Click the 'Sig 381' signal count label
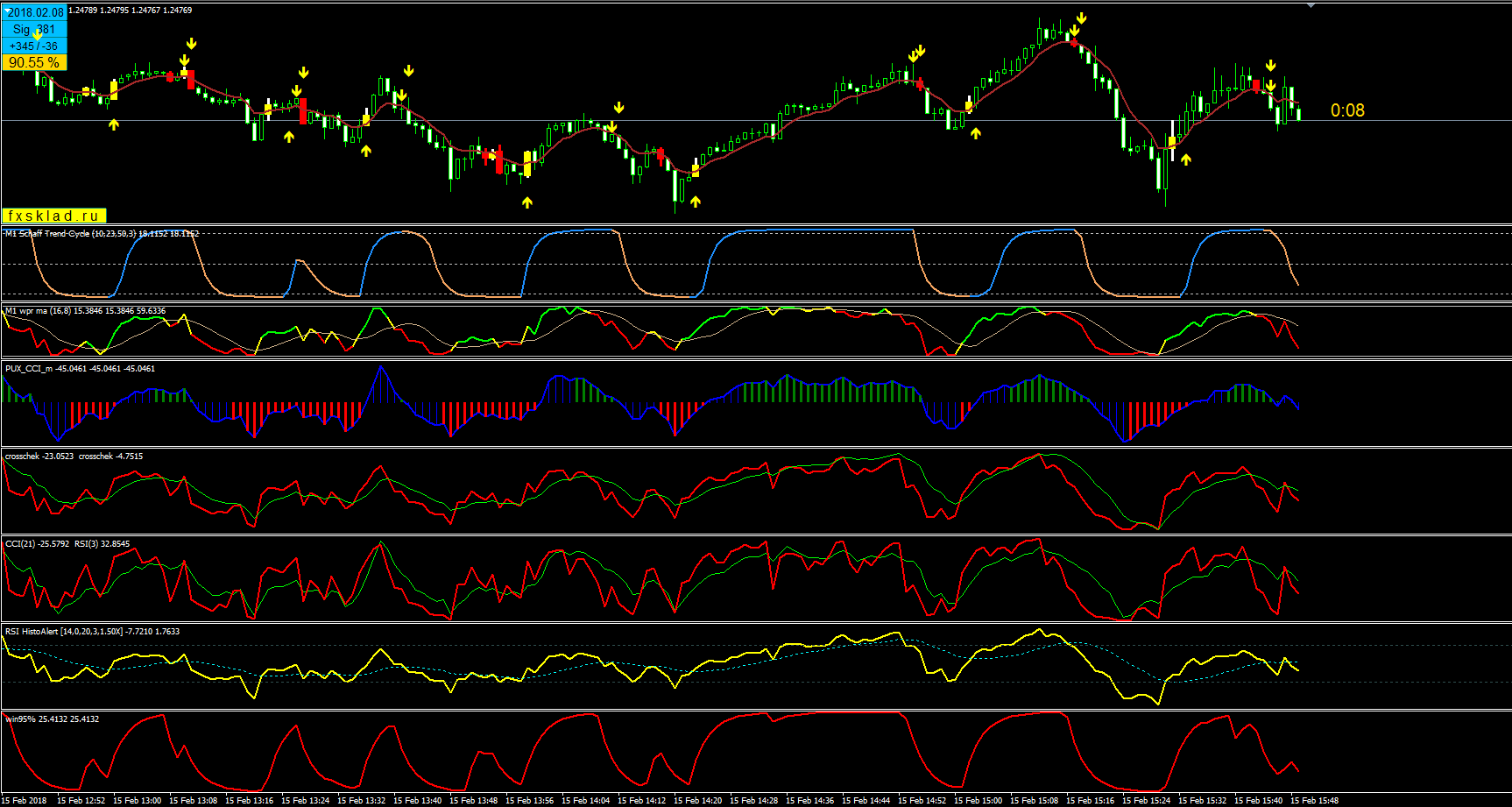The height and width of the screenshot is (807, 1512). tap(34, 29)
